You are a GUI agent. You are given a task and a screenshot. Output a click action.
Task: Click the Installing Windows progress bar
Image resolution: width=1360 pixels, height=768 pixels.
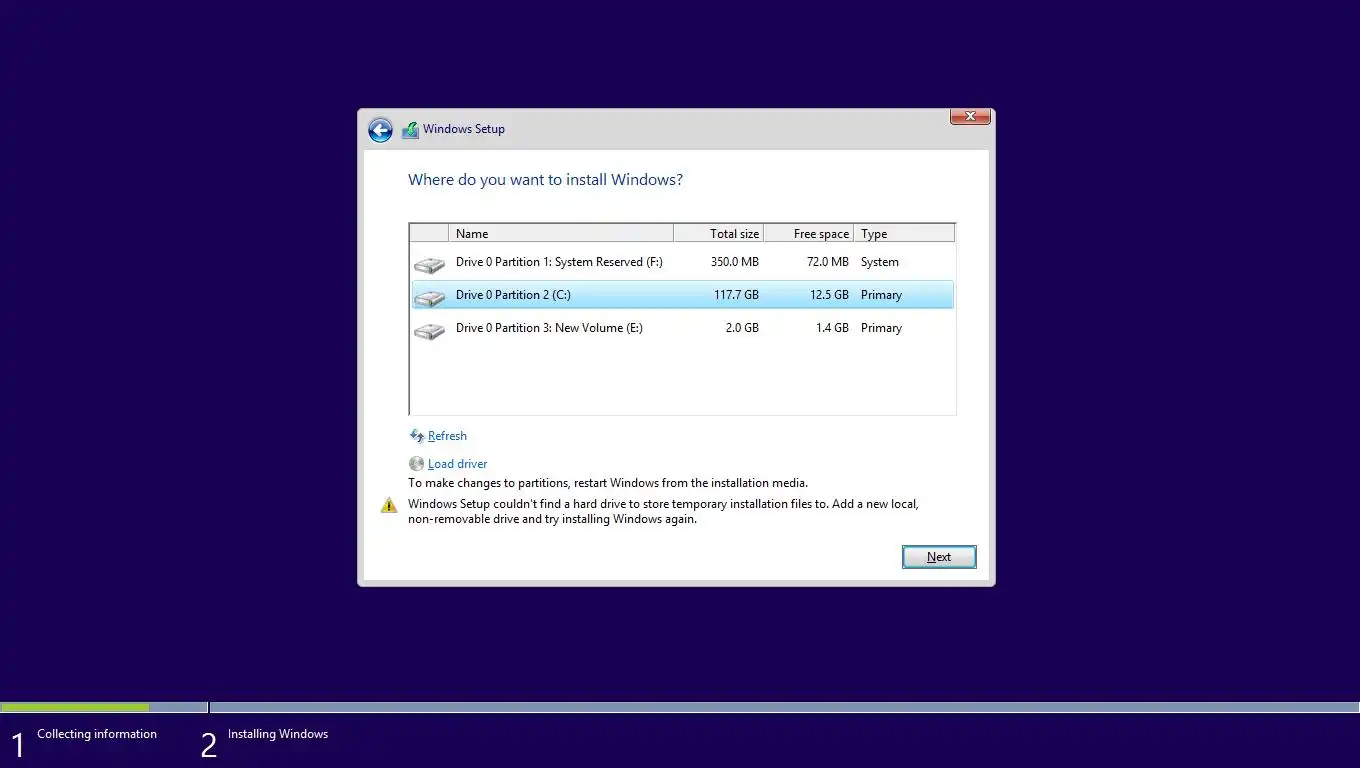tap(785, 708)
